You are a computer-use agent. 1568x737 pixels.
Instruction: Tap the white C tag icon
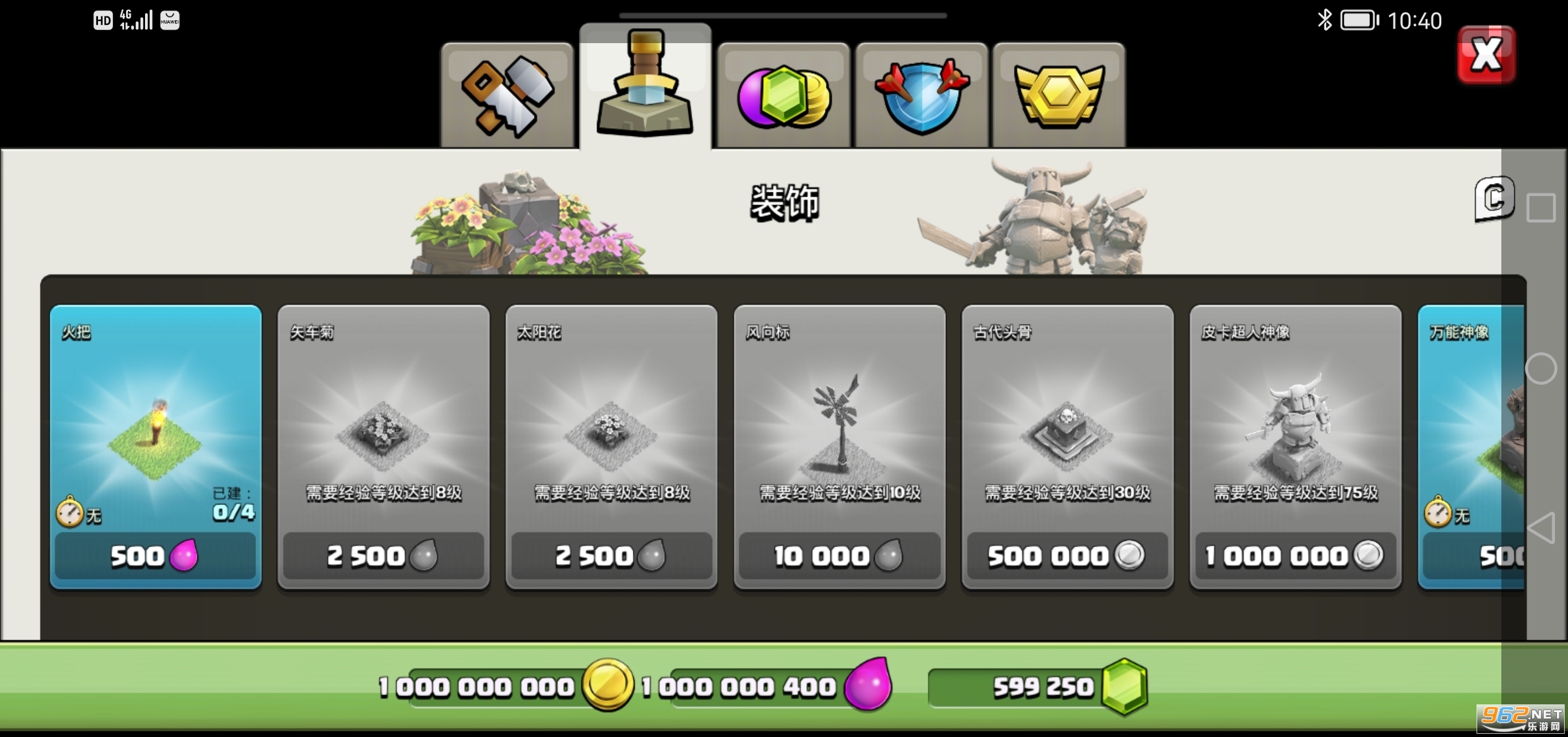tap(1494, 199)
